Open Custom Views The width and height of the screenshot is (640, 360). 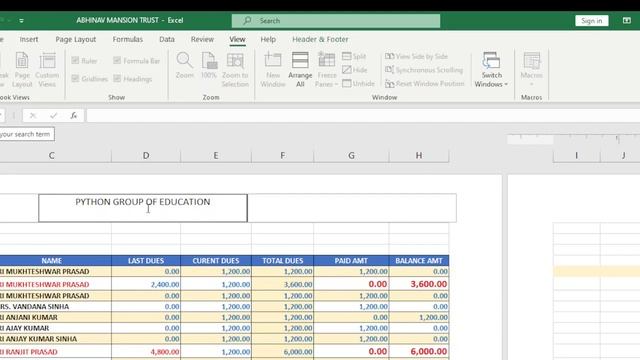pyautogui.click(x=47, y=69)
